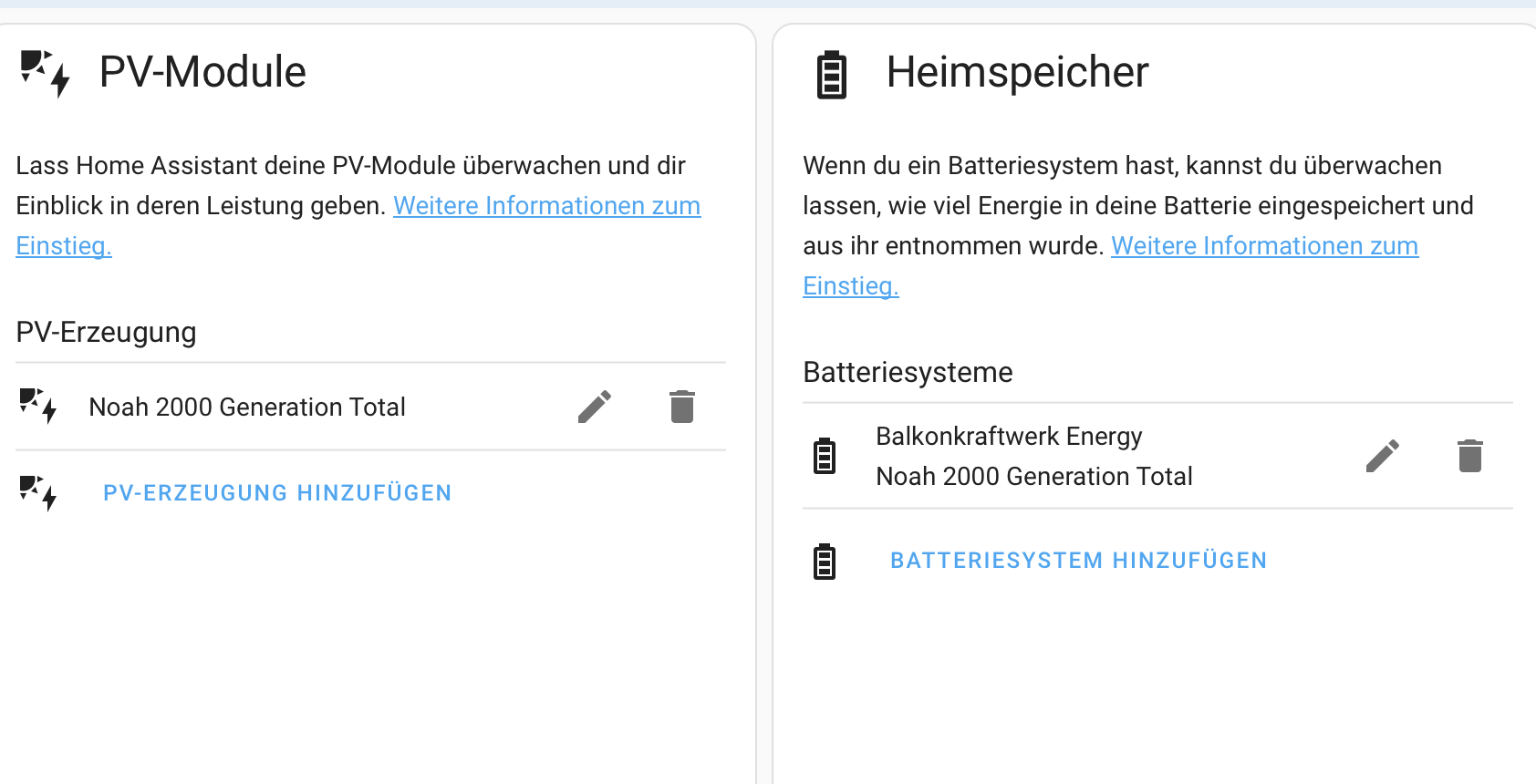Image resolution: width=1536 pixels, height=784 pixels.
Task: Click battery icon next to Batteriesystem hinzufügen
Action: 825,562
